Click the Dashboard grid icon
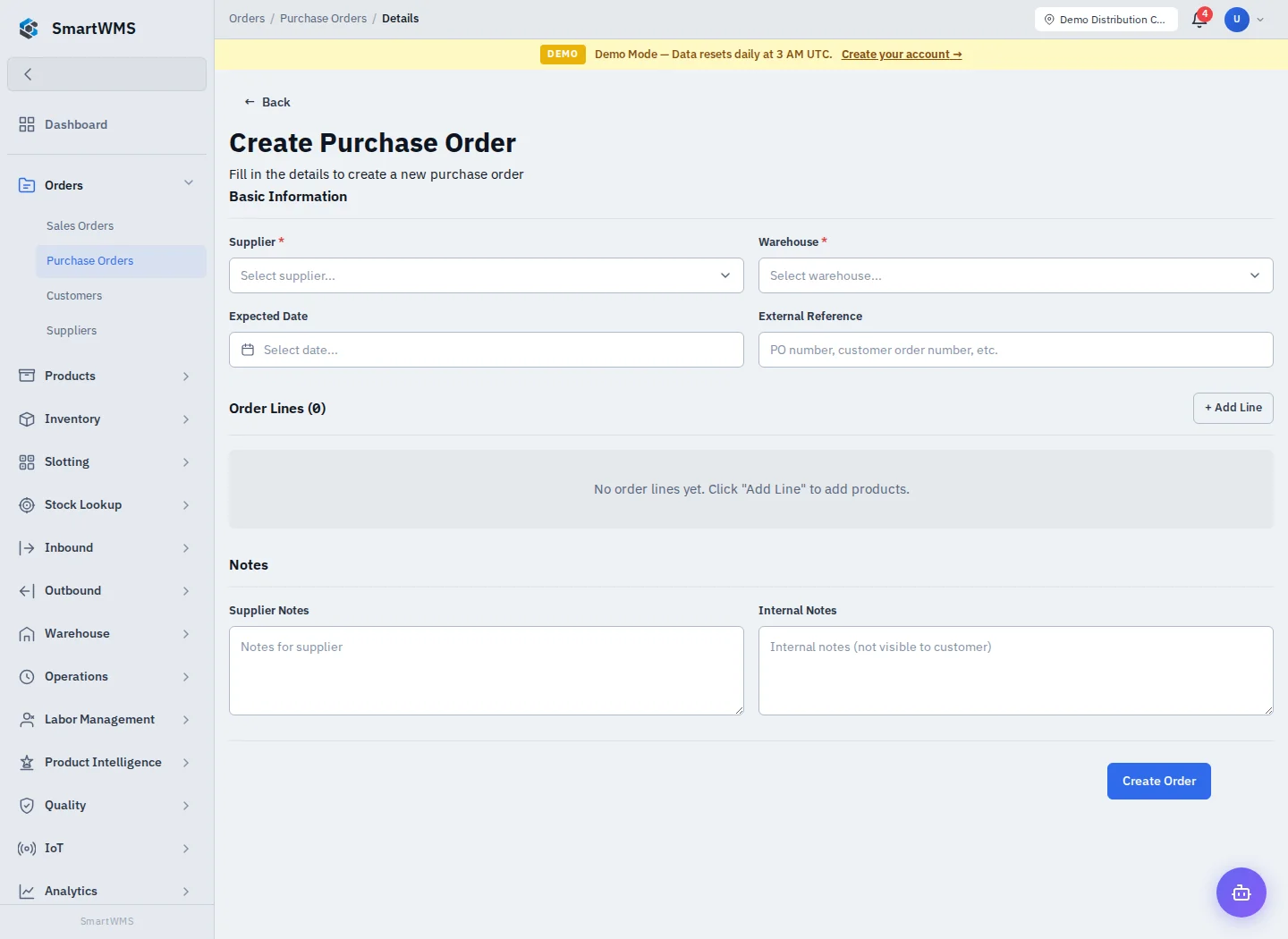 click(x=27, y=124)
